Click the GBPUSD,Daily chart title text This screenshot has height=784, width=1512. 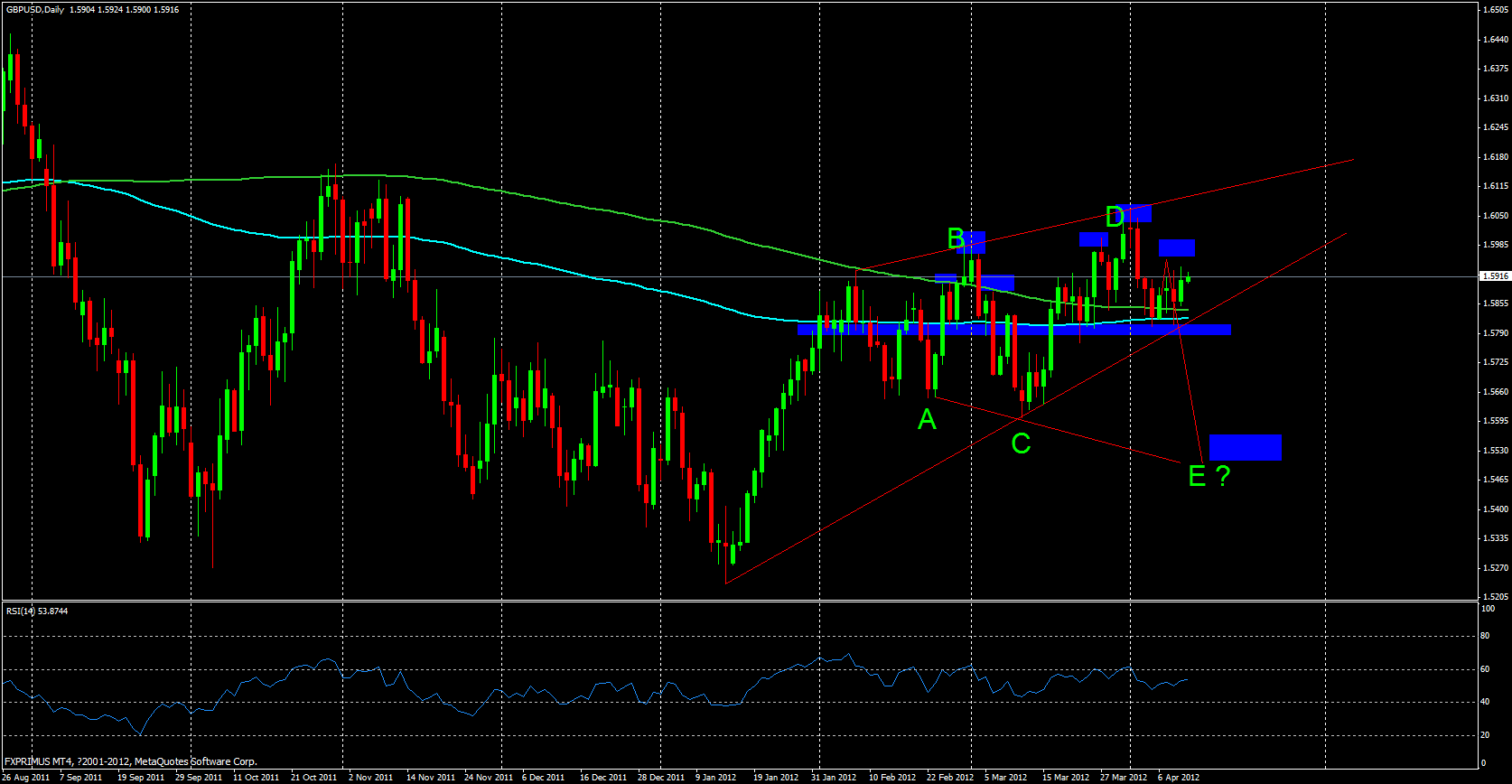35,10
